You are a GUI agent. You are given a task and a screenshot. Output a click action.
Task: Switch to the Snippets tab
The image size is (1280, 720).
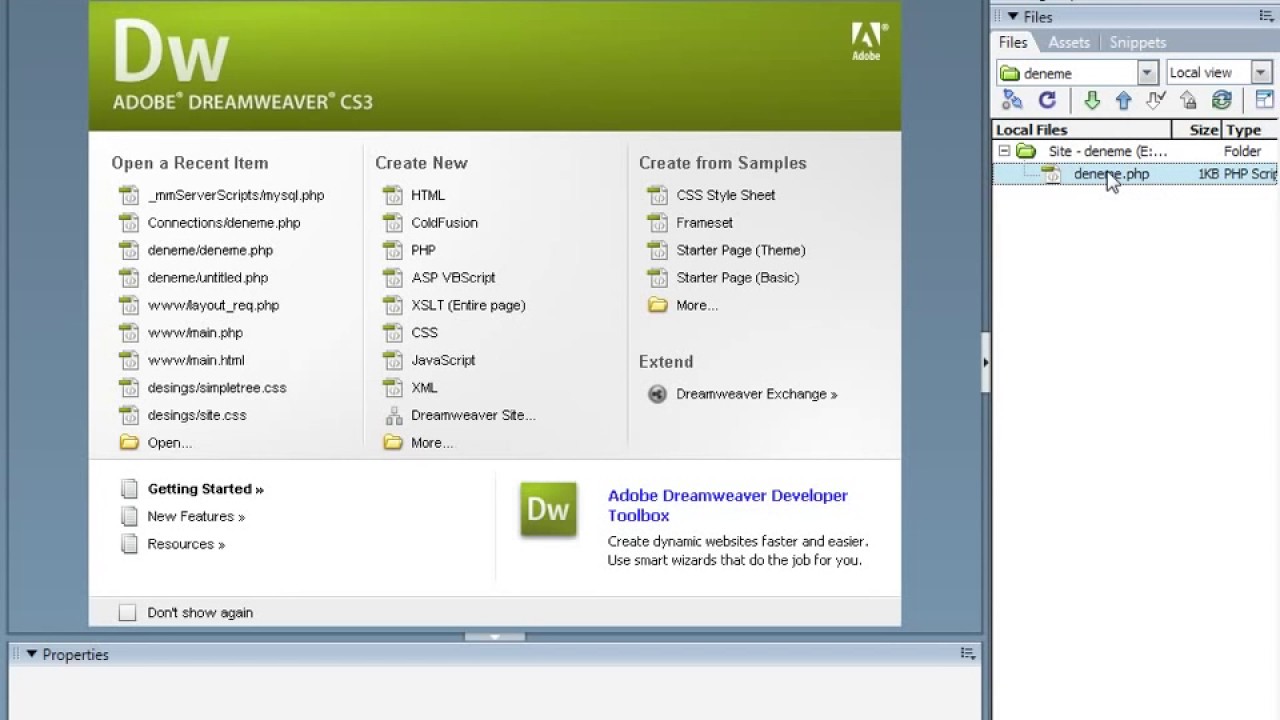click(x=1138, y=42)
